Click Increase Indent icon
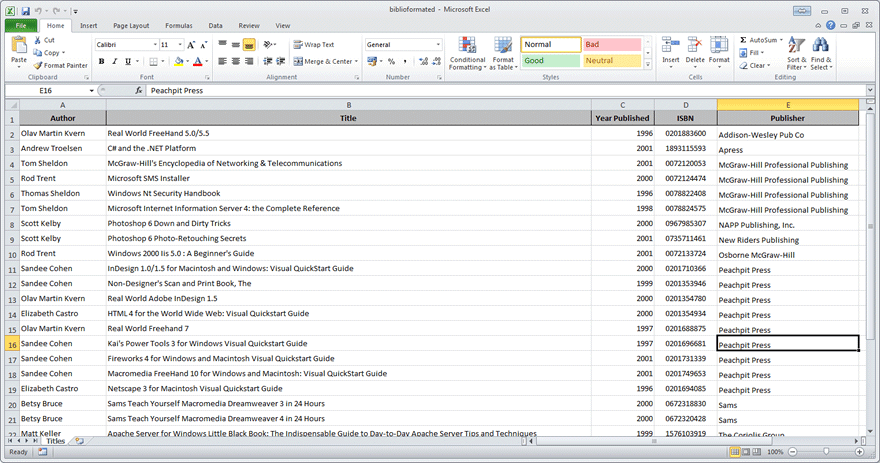Viewport: 880px width, 463px height. 281,61
